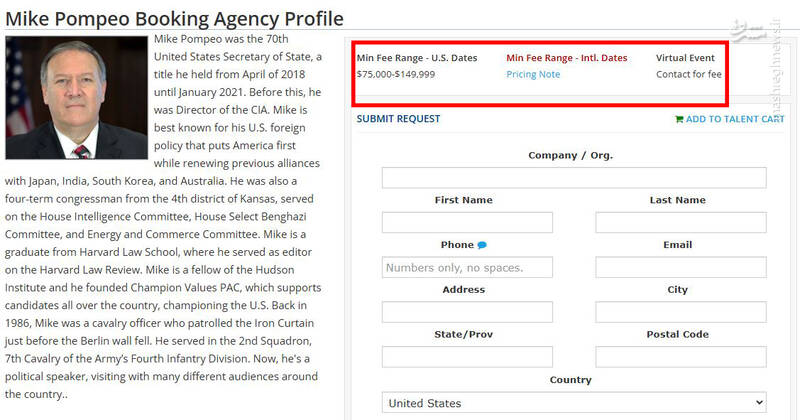Image resolution: width=800 pixels, height=420 pixels.
Task: Click the shopping cart icon
Action: 679,119
